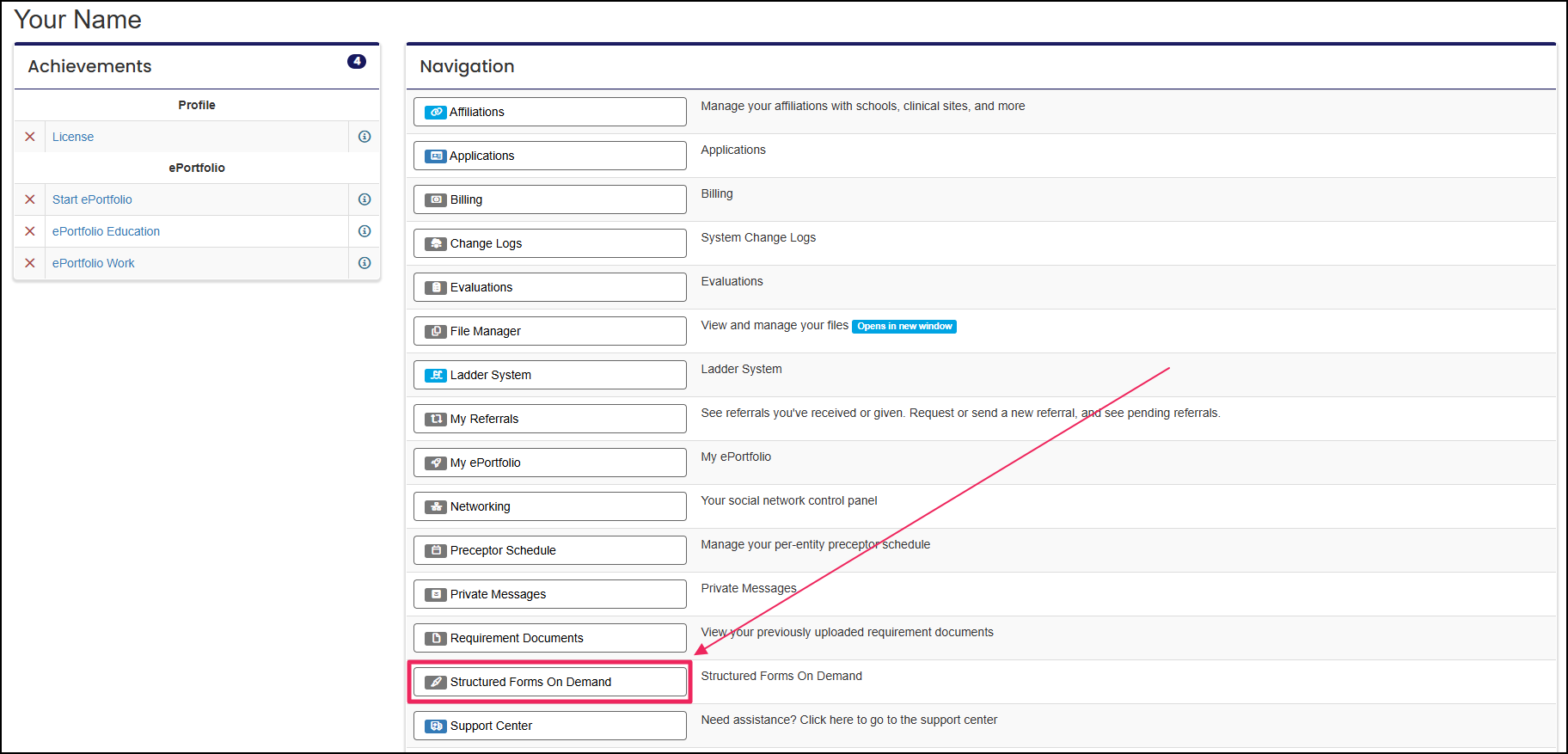Screen dimensions: 1568x754
Task: Click the Applications icon
Action: click(436, 156)
